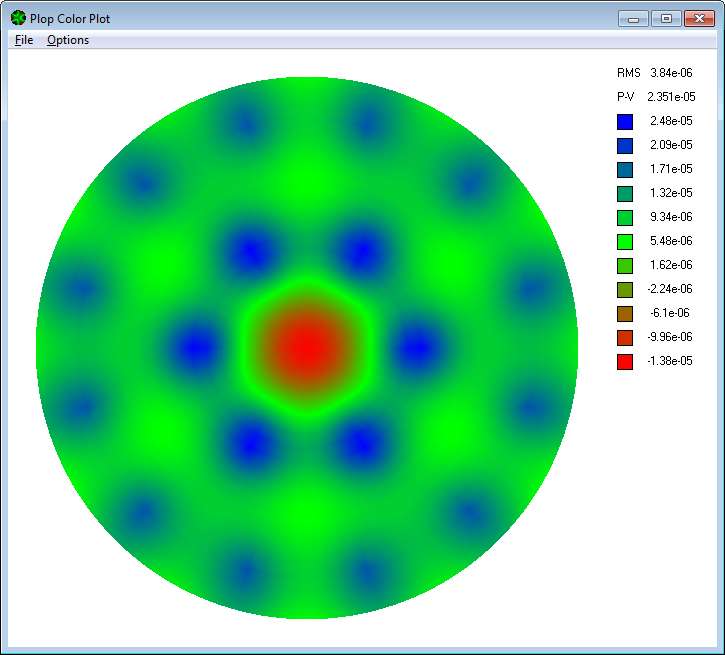This screenshot has height=655, width=725.
Task: Click the legend value 5.48e-06
Action: point(671,241)
